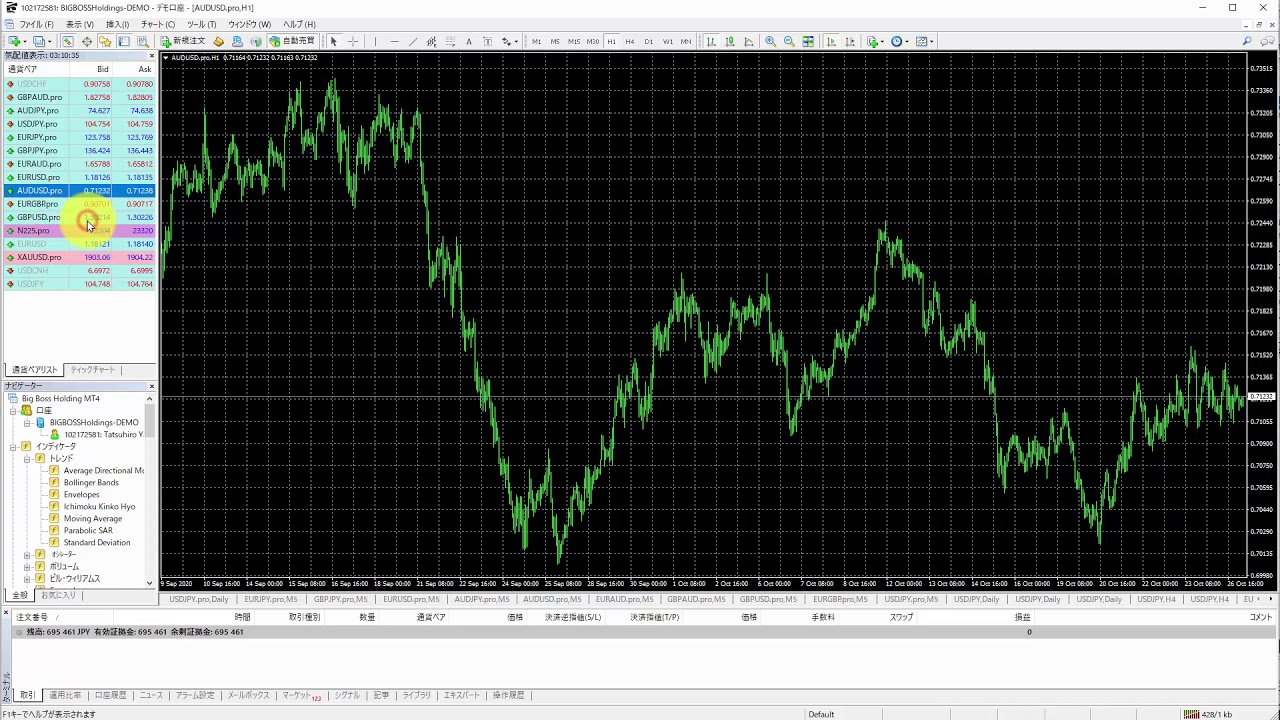
Task: Select the text label T tool
Action: 488,41
